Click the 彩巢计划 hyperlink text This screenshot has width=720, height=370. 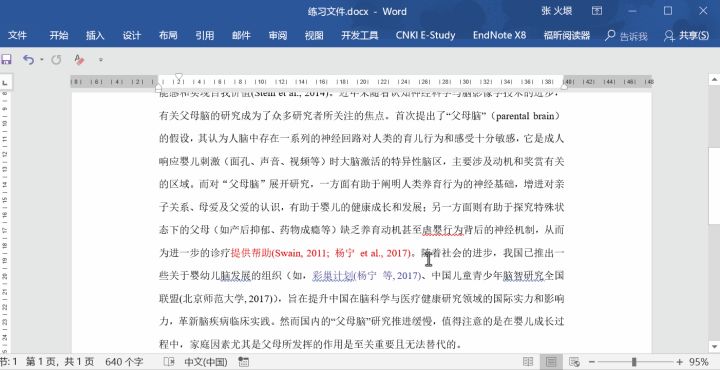(x=333, y=275)
